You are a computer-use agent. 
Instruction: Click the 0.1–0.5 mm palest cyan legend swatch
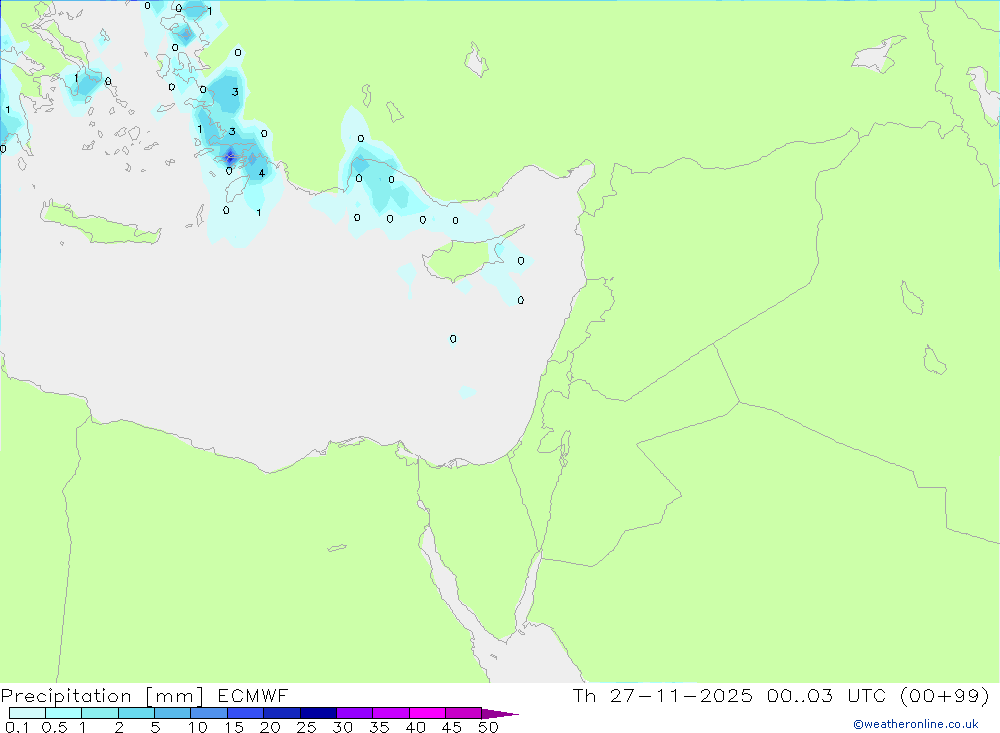27,713
